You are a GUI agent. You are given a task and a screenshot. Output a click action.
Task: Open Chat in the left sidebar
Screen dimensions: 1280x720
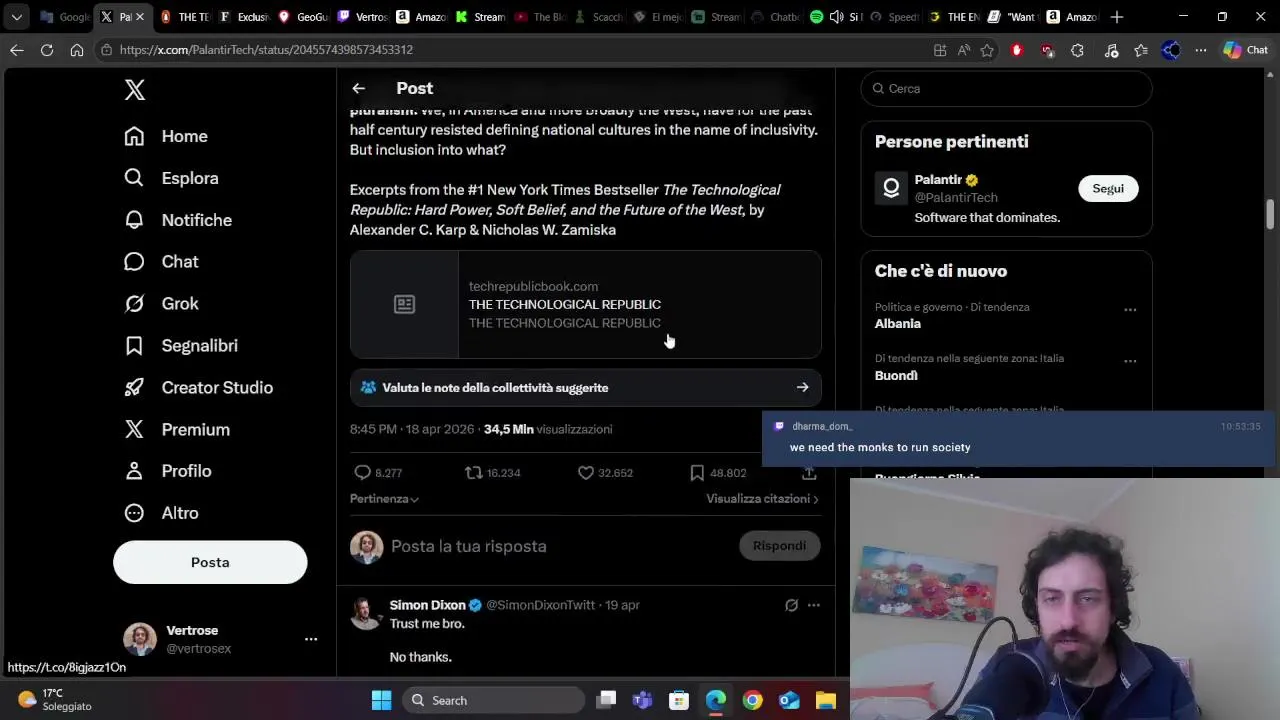pos(161,262)
